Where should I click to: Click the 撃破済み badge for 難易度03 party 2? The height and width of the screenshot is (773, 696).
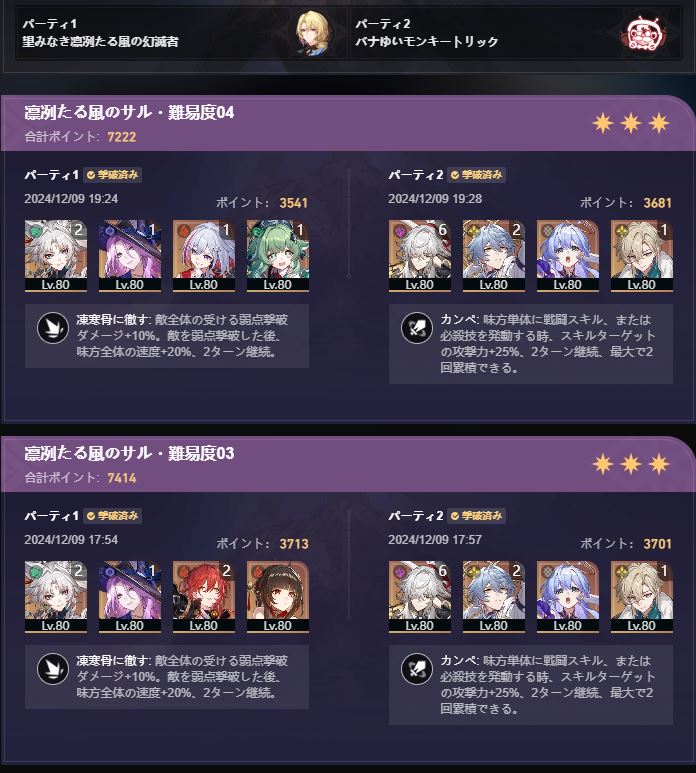[x=476, y=516]
